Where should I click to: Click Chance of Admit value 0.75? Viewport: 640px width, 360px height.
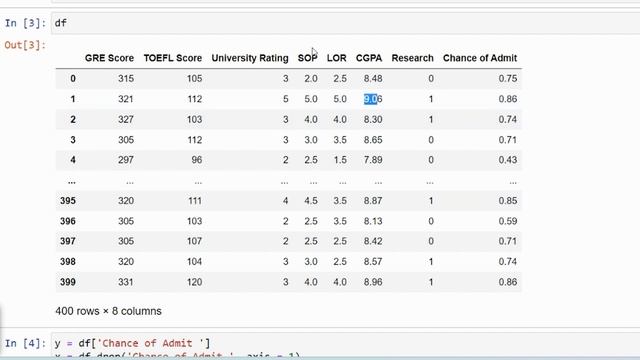pyautogui.click(x=508, y=78)
